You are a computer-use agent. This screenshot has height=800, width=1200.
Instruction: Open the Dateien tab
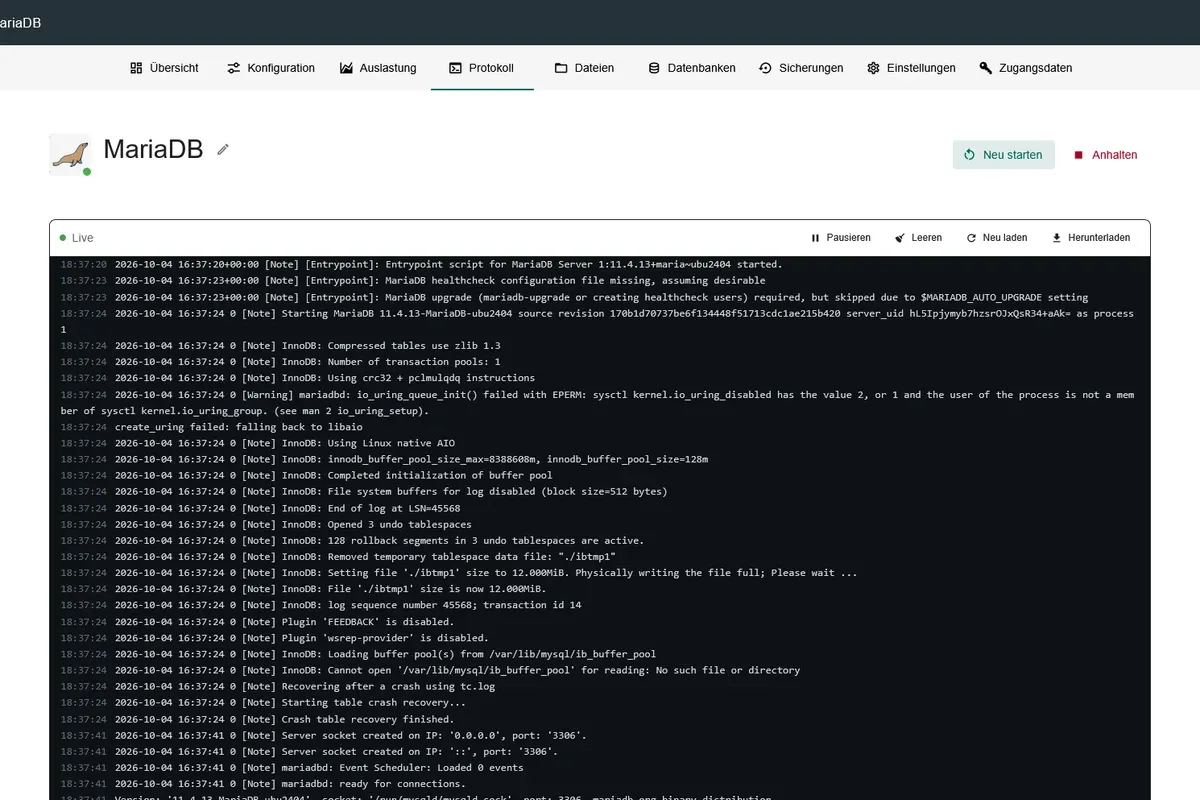584,68
